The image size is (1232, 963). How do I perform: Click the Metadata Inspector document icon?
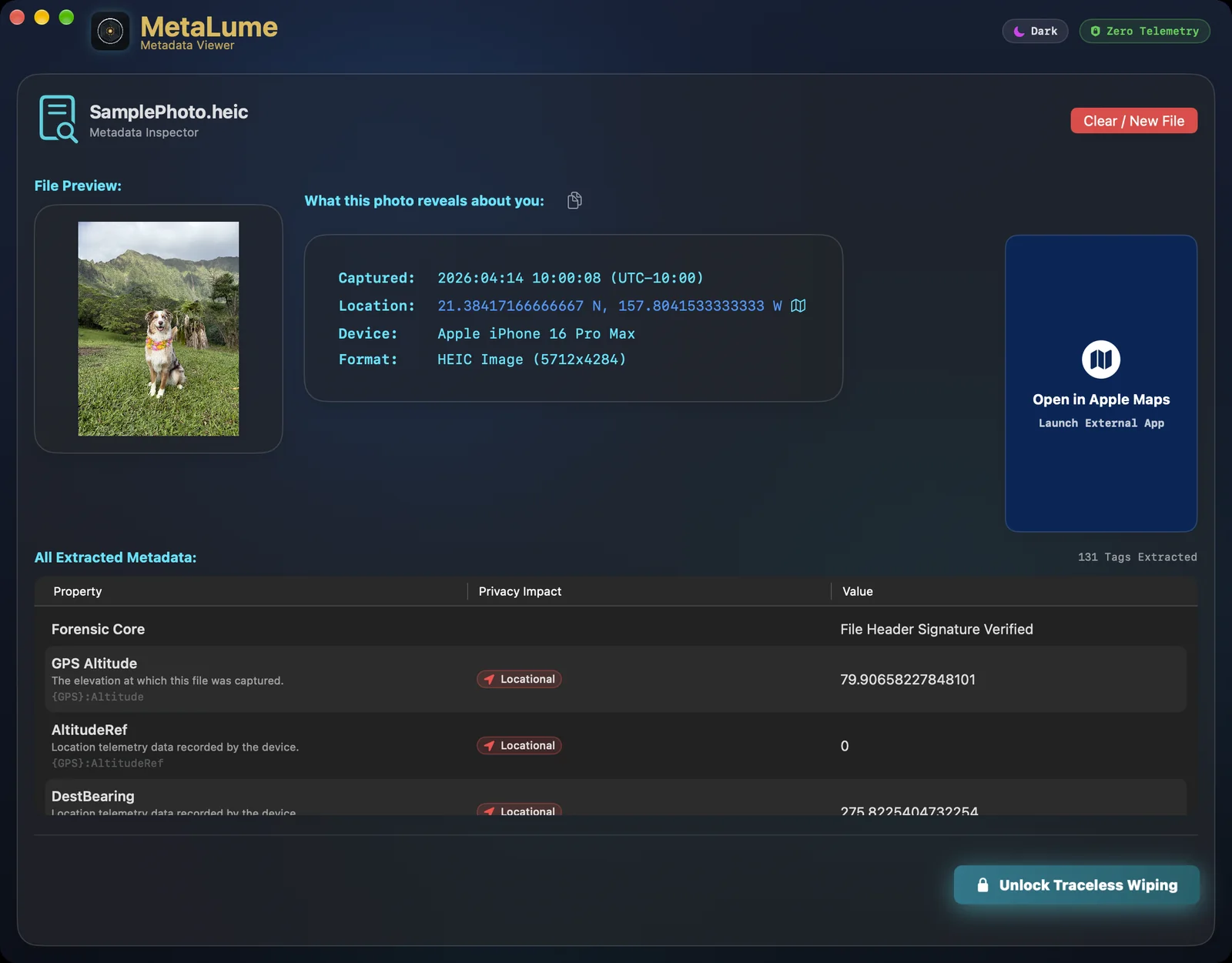58,119
